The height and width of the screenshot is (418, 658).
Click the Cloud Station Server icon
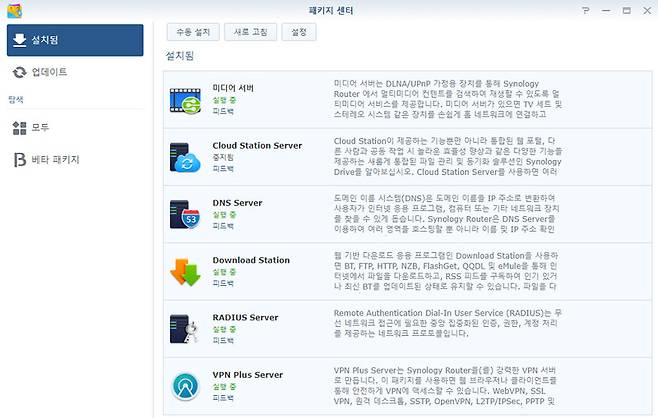pos(185,157)
